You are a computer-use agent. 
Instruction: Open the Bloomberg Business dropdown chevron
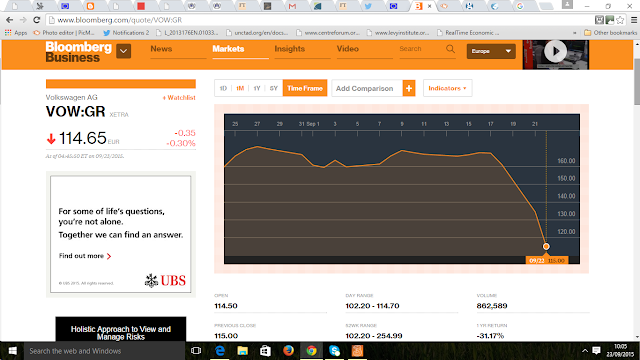coord(123,51)
